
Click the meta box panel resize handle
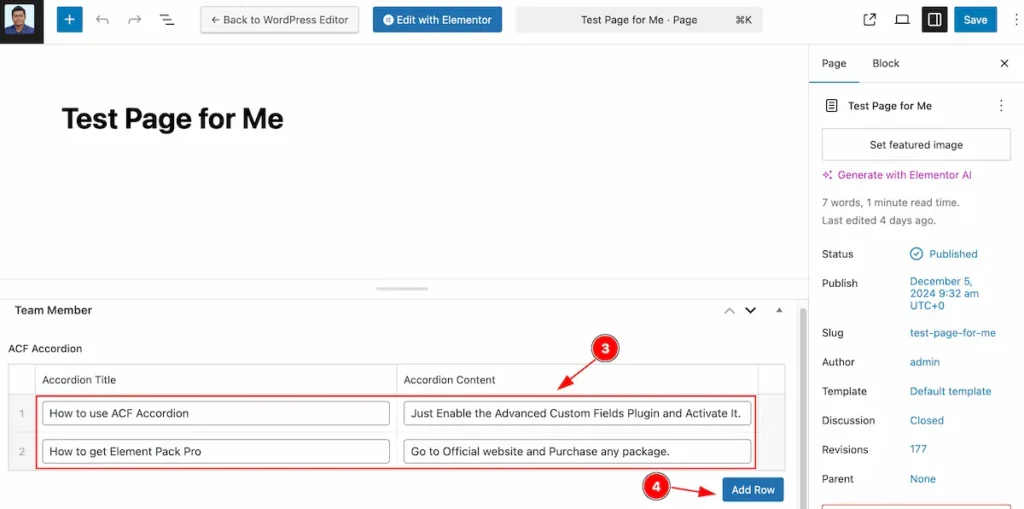402,288
